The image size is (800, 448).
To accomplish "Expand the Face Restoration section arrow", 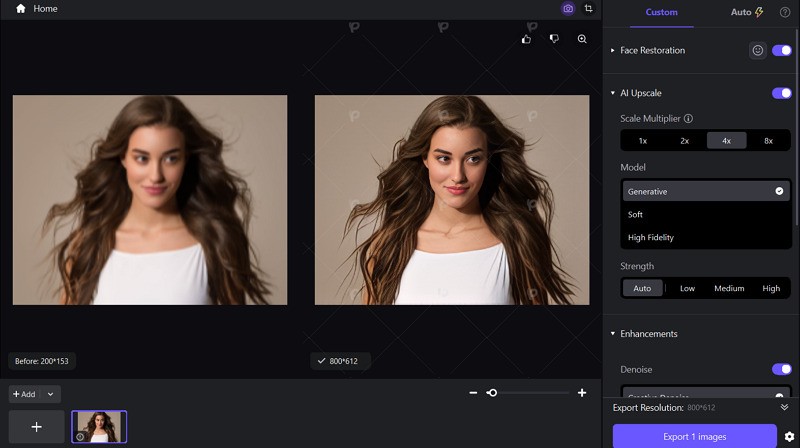I will tap(613, 51).
